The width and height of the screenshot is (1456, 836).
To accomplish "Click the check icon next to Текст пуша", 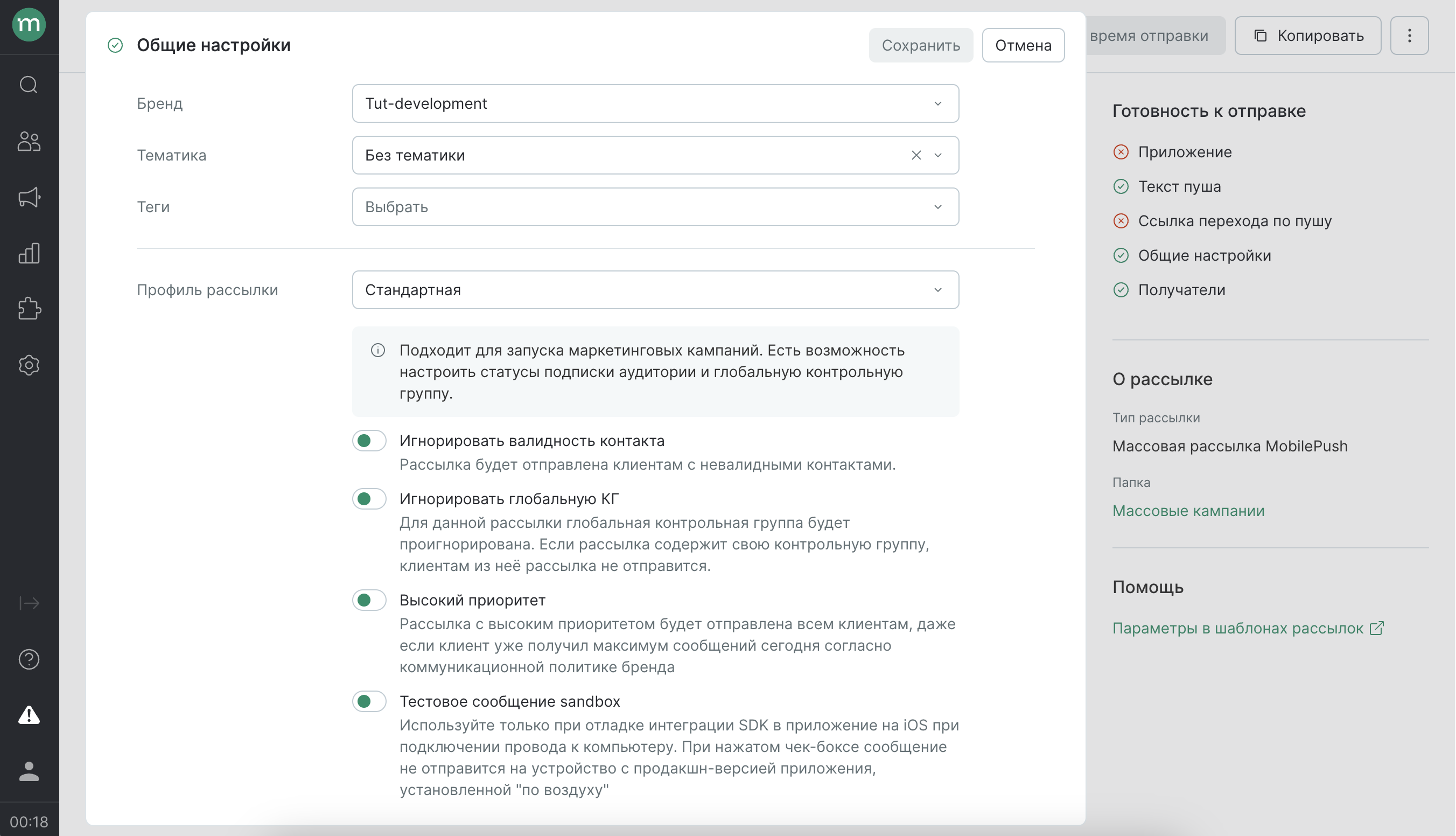I will click(x=1121, y=186).
